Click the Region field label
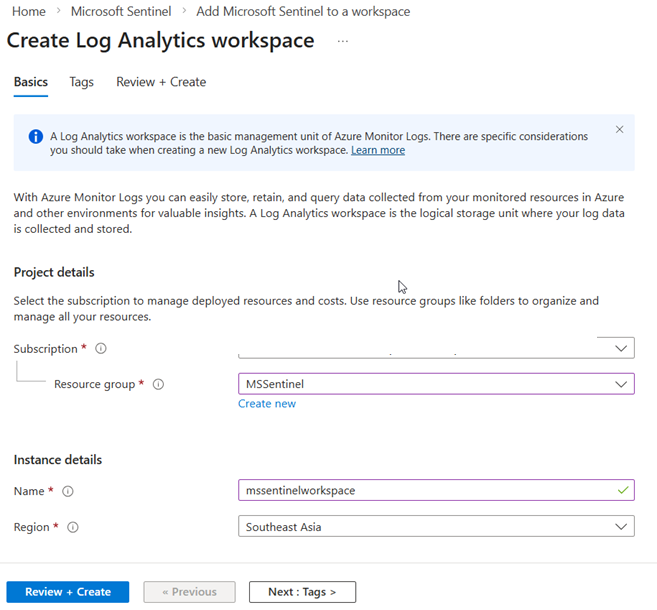657x610 pixels. click(31, 527)
